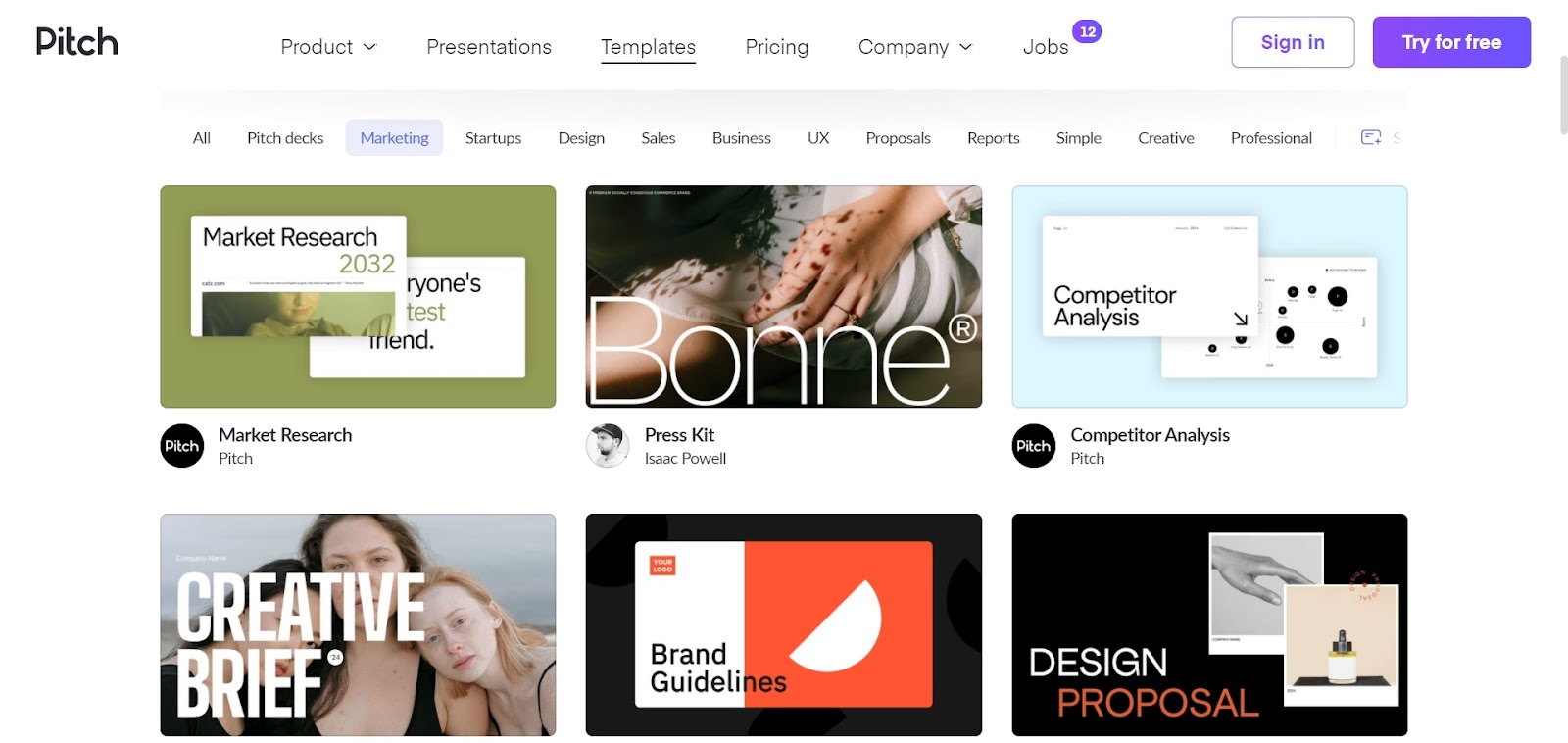Image resolution: width=1568 pixels, height=743 pixels.
Task: Click the Pitch author name under Competitor Analysis
Action: pyautogui.click(x=1087, y=459)
